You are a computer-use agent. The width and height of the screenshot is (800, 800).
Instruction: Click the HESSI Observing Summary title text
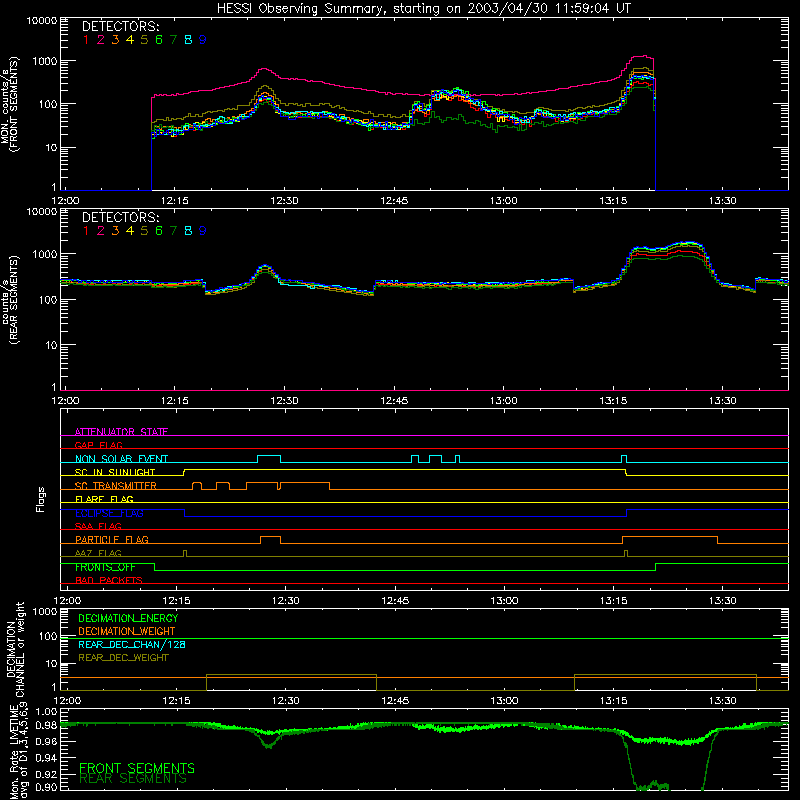(x=424, y=8)
